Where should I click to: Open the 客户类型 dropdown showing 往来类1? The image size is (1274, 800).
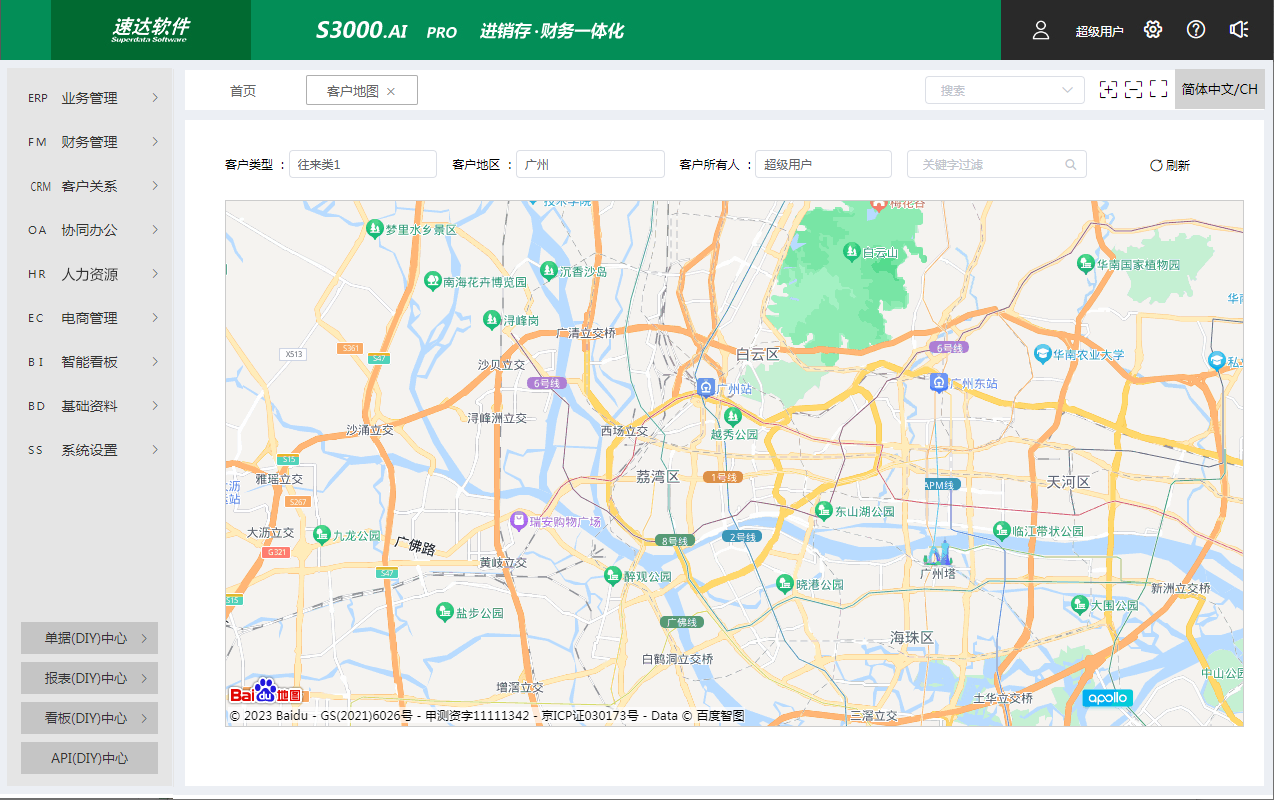363,164
